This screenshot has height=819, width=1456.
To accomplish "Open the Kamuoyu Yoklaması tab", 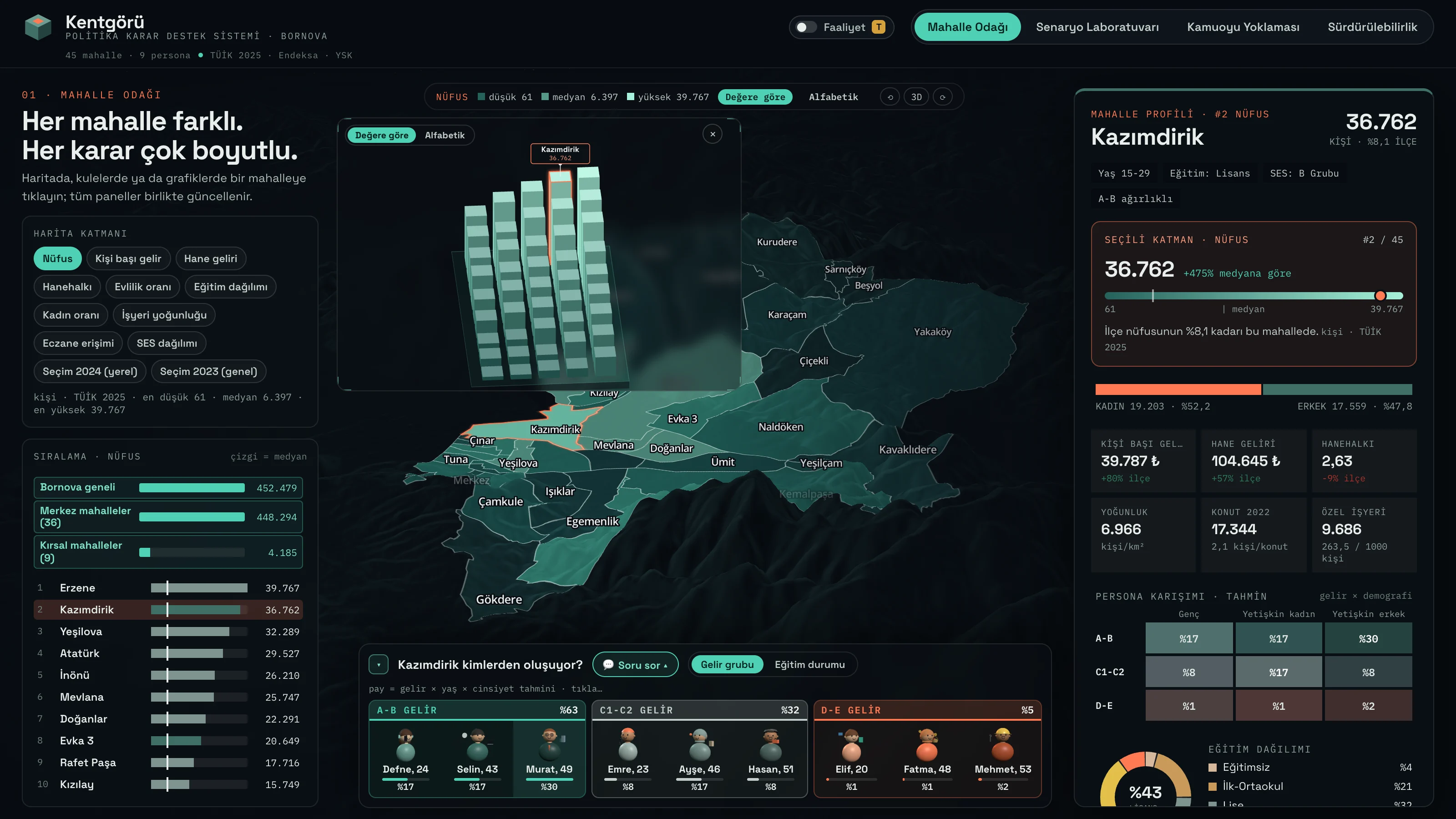I will [x=1243, y=27].
